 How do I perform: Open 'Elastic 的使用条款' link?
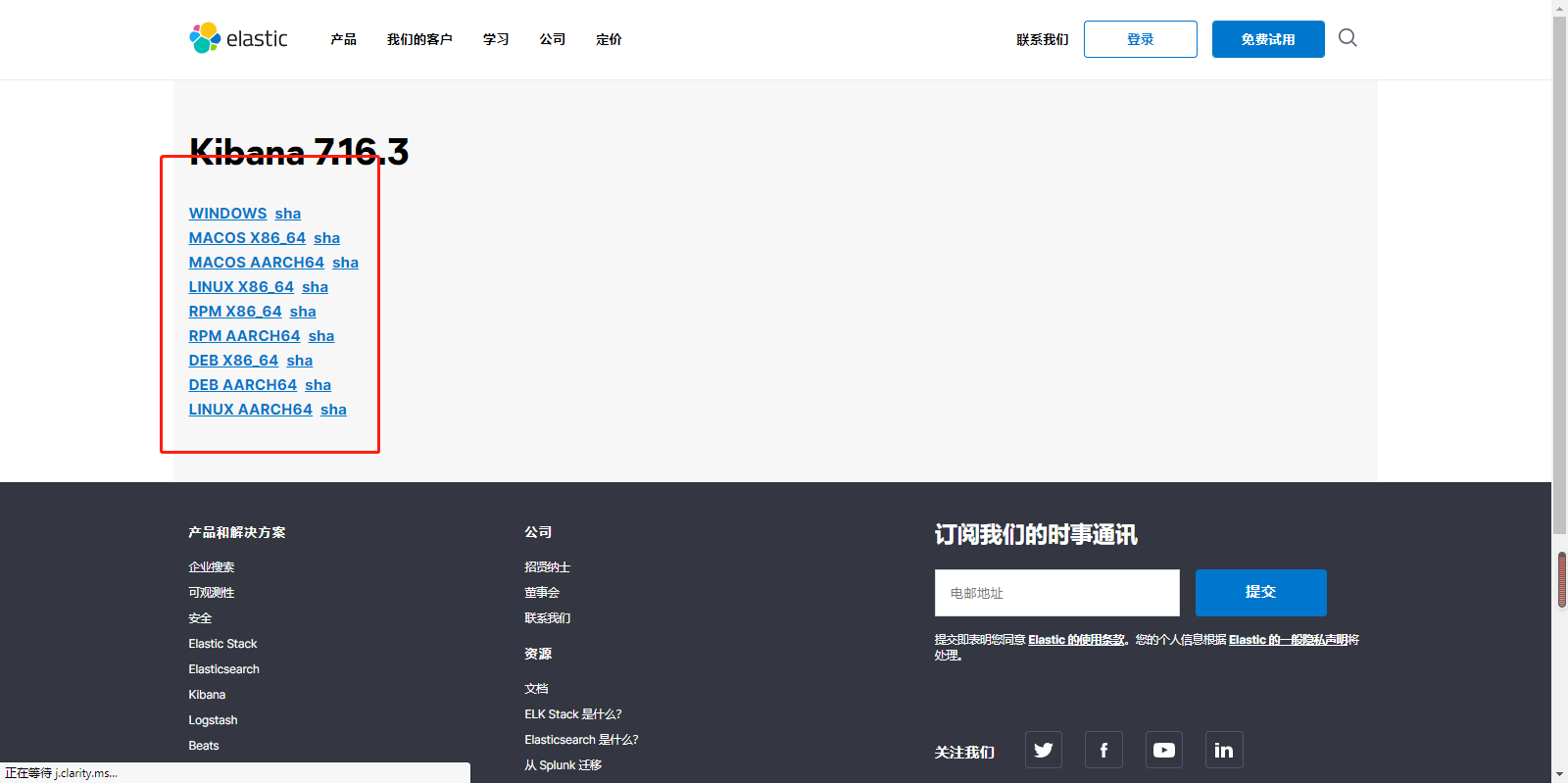pos(1076,640)
